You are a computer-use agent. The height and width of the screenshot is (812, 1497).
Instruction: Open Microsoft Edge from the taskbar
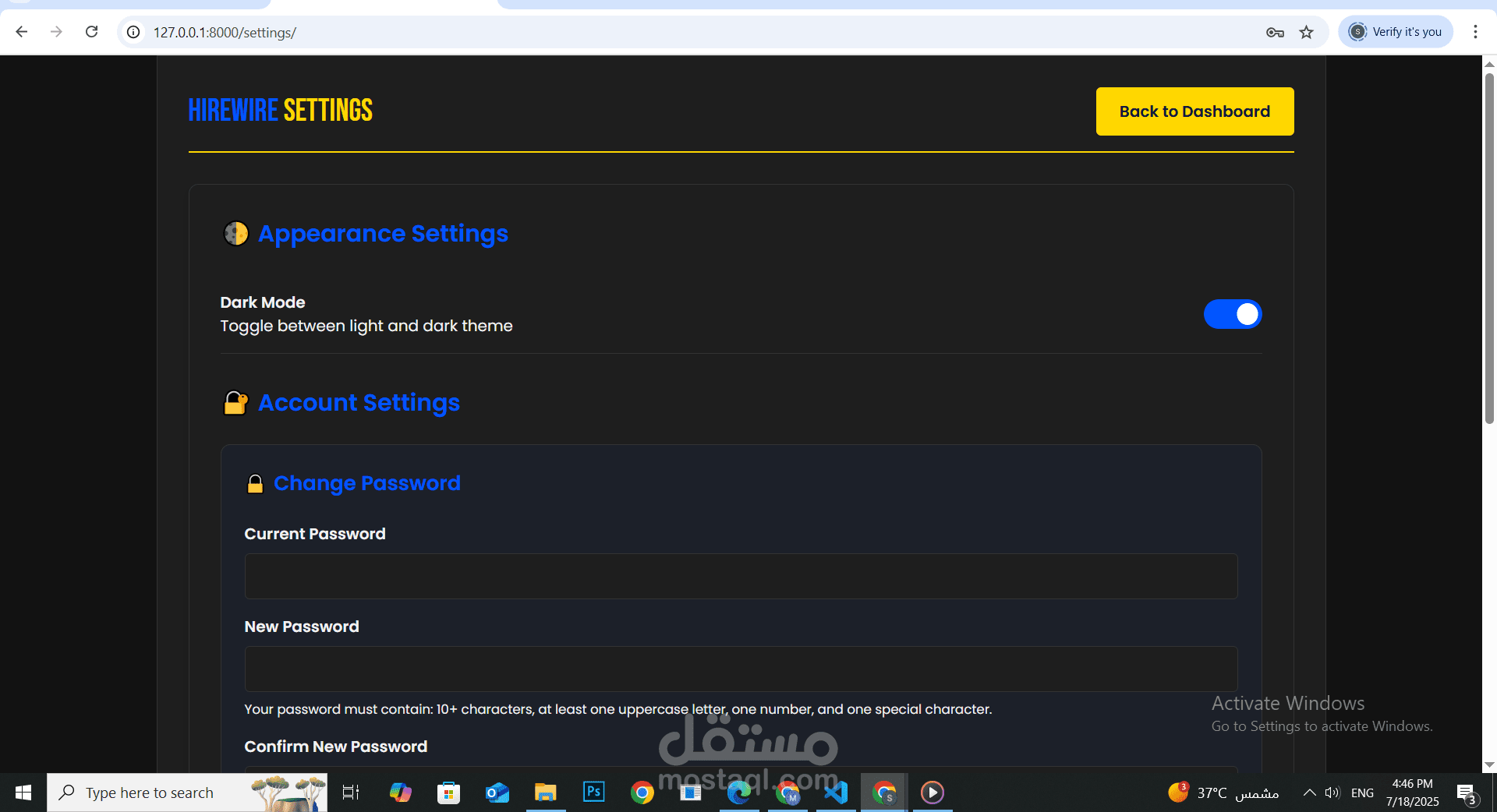tap(738, 793)
